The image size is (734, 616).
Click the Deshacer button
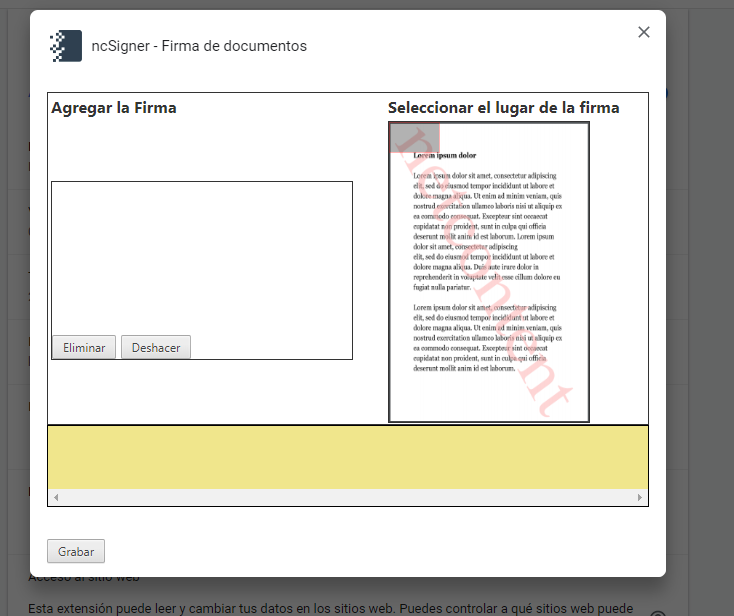(156, 348)
